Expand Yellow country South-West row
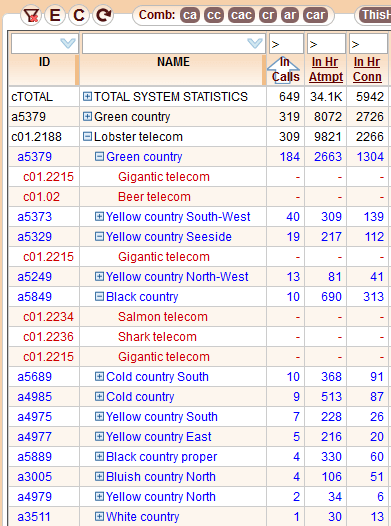 click(x=99, y=216)
